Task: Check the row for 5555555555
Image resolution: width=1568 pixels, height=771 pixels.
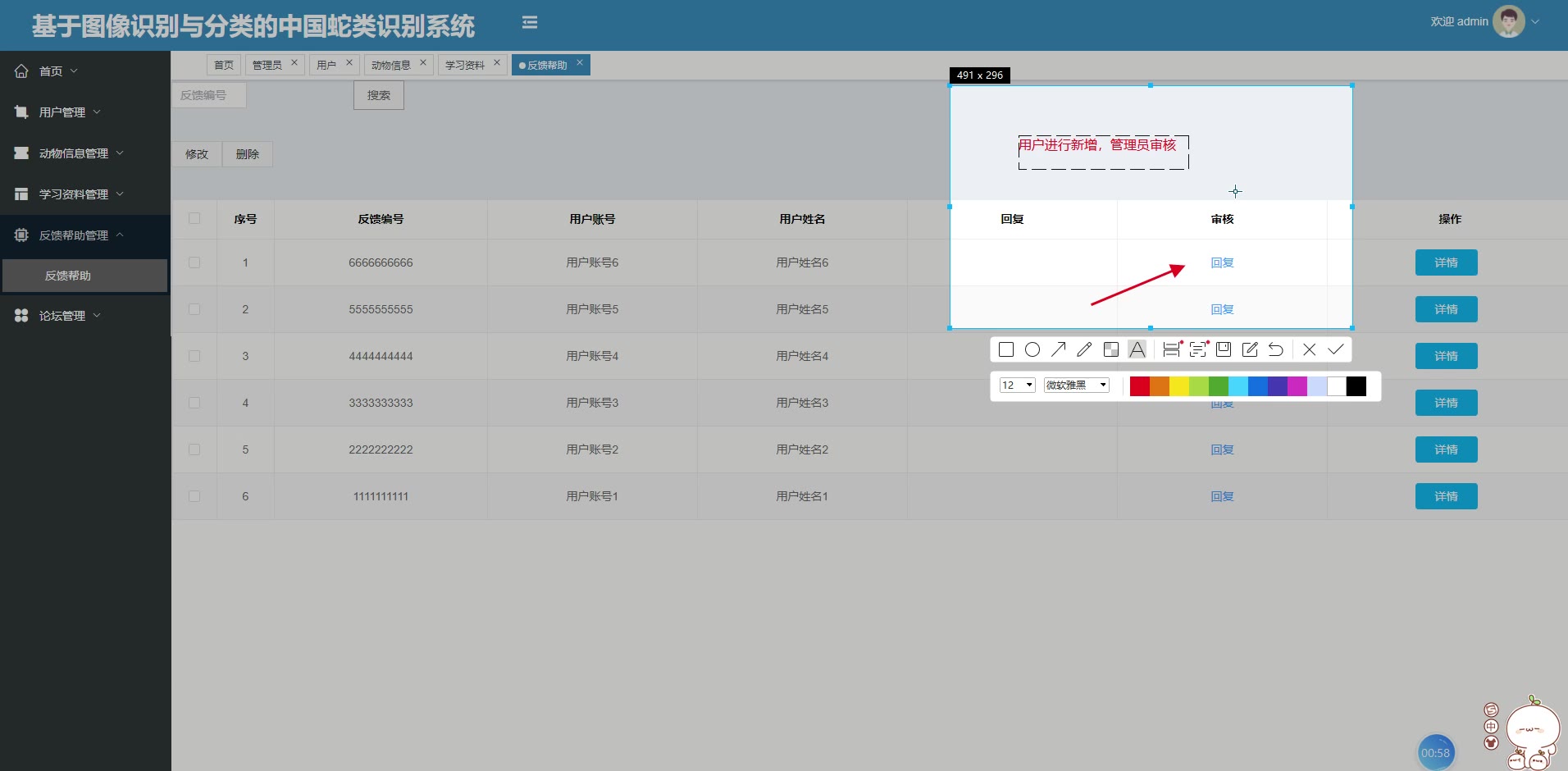Action: point(194,309)
